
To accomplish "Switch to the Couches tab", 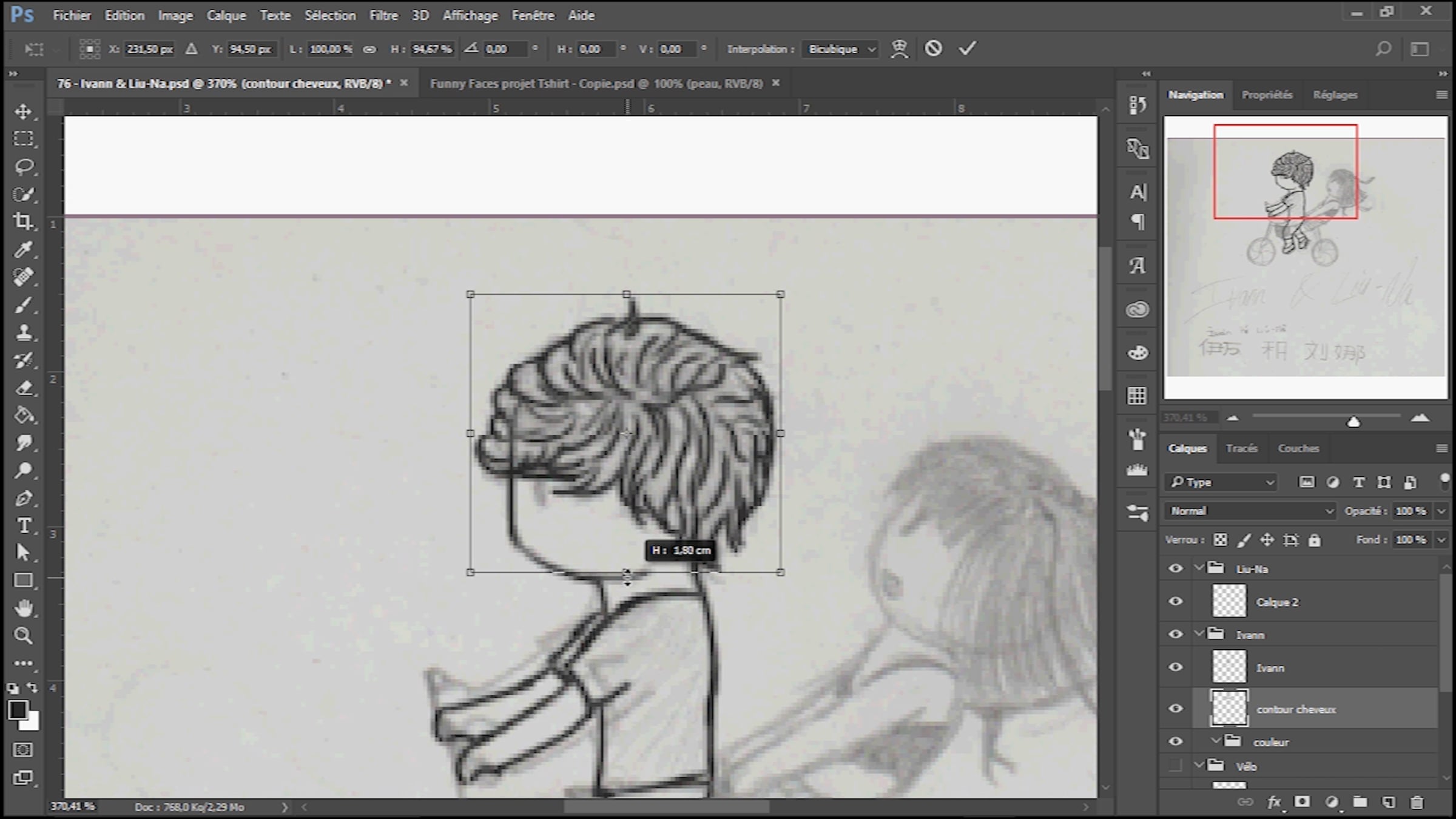I will pos(1298,448).
